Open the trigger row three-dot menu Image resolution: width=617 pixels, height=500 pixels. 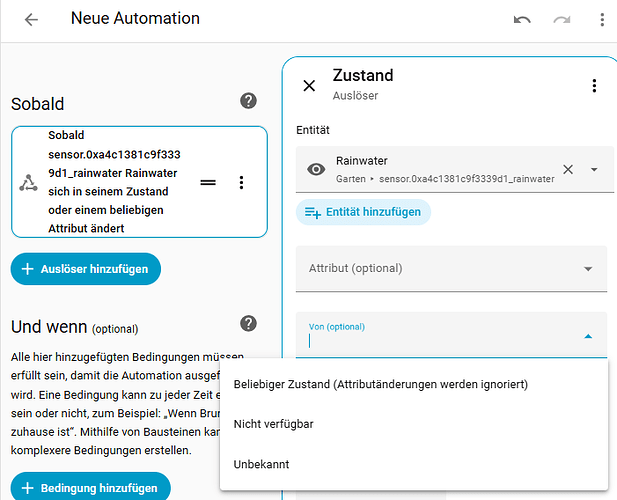coord(241,183)
